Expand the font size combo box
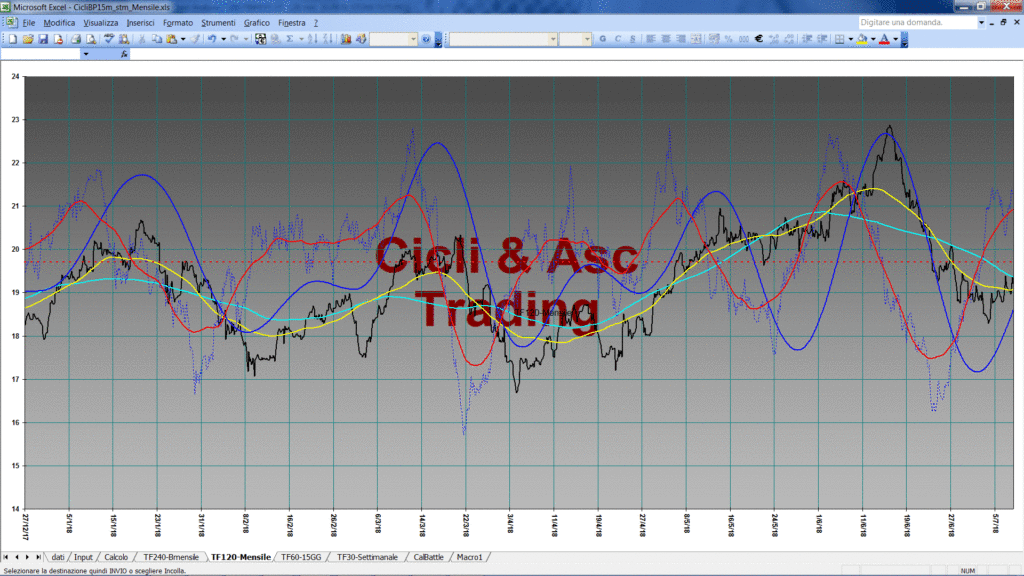1024x576 pixels. 587,39
